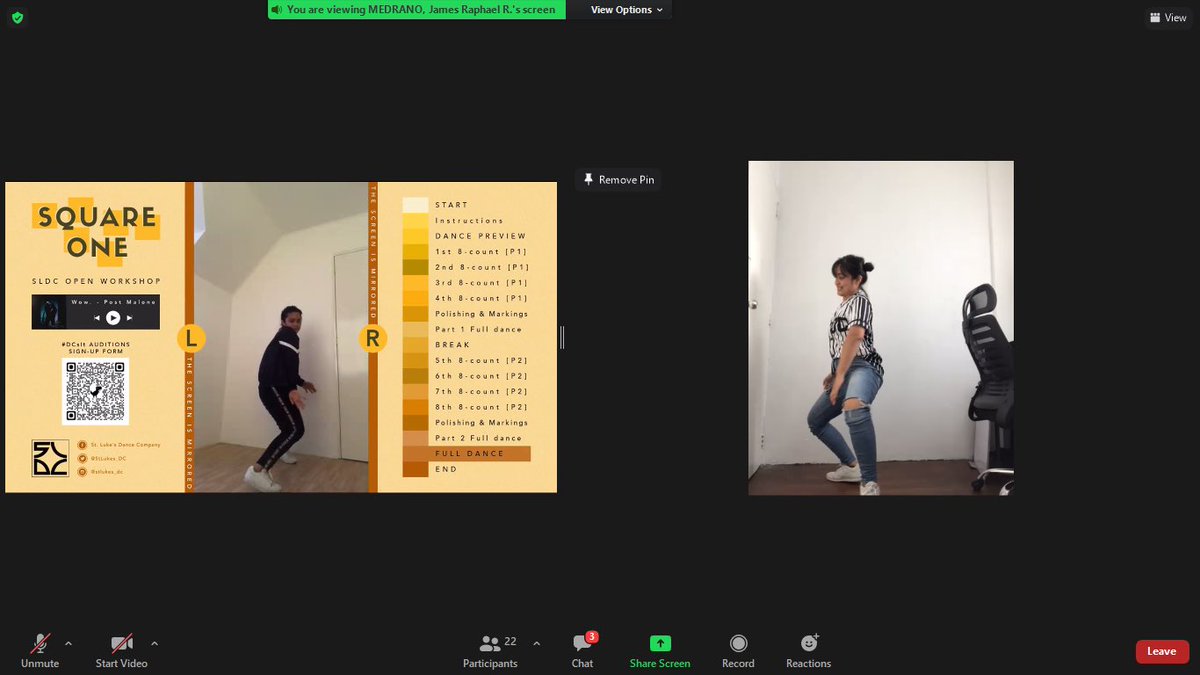The height and width of the screenshot is (675, 1200).
Task: Expand the caret next to Participants
Action: click(x=536, y=643)
